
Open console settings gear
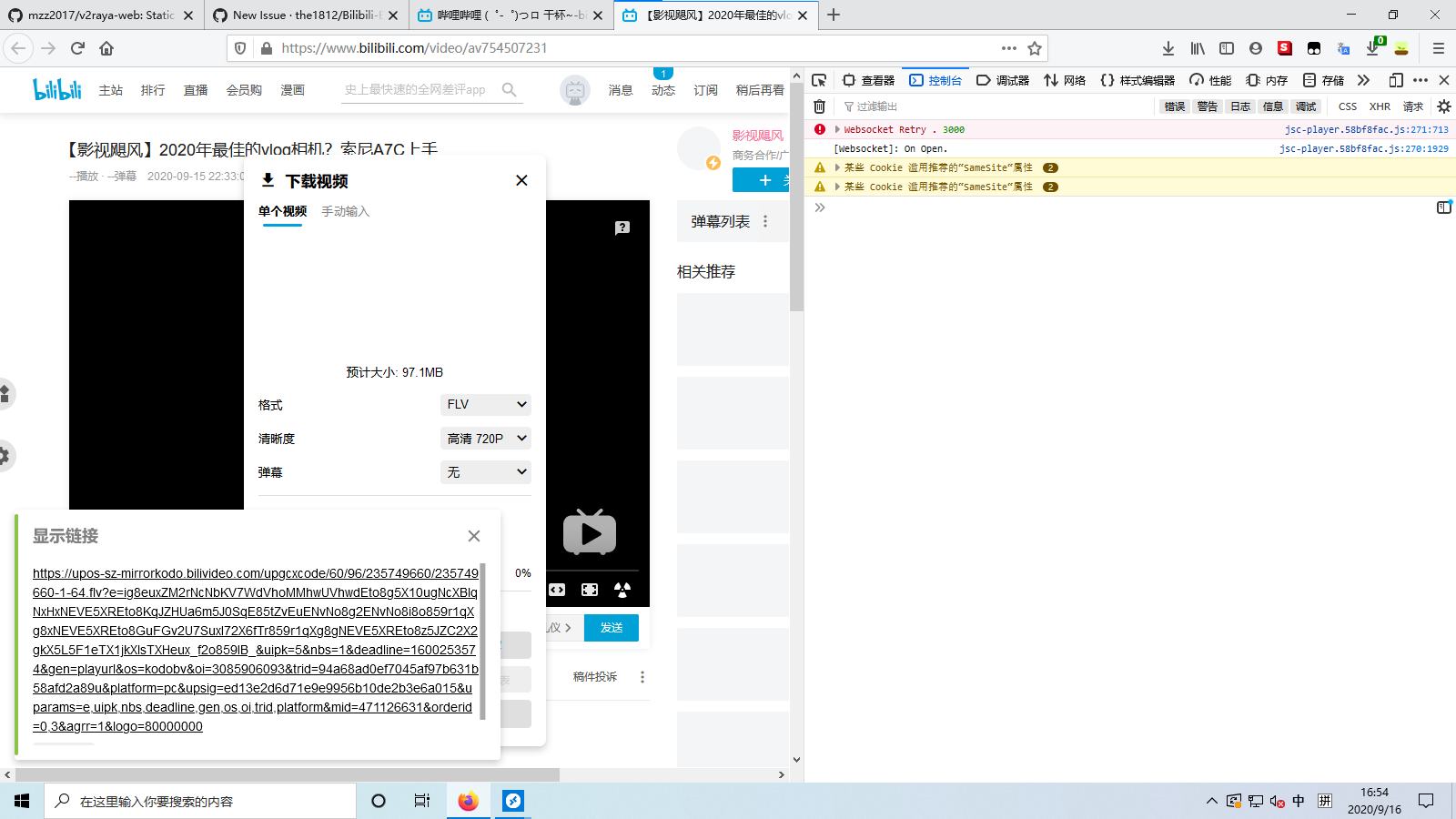(x=1443, y=106)
